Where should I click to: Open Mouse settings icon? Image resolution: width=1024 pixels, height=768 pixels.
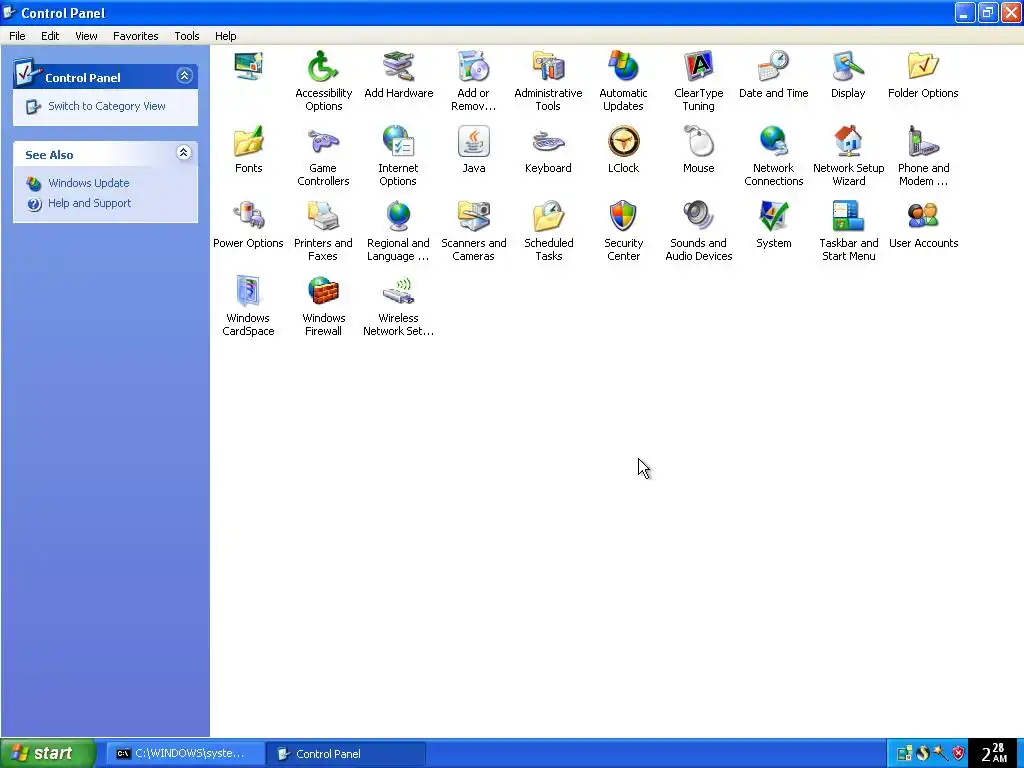pos(699,141)
